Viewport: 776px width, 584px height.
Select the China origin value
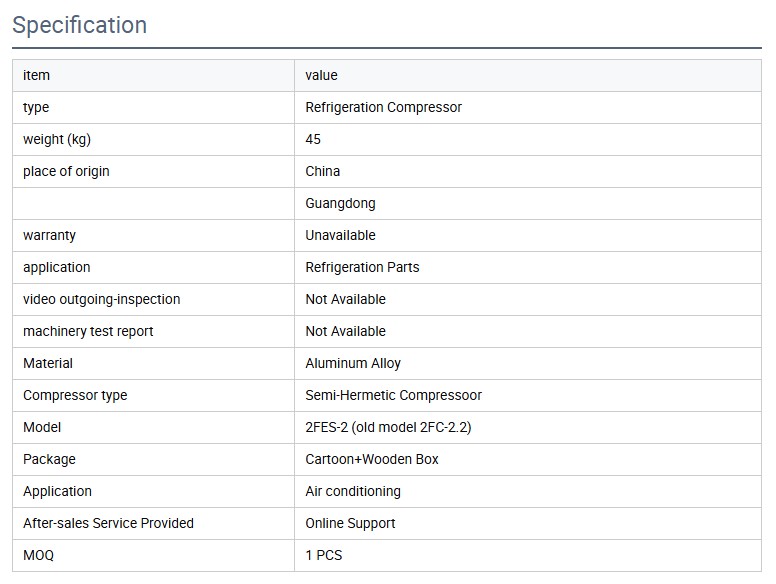coord(322,171)
